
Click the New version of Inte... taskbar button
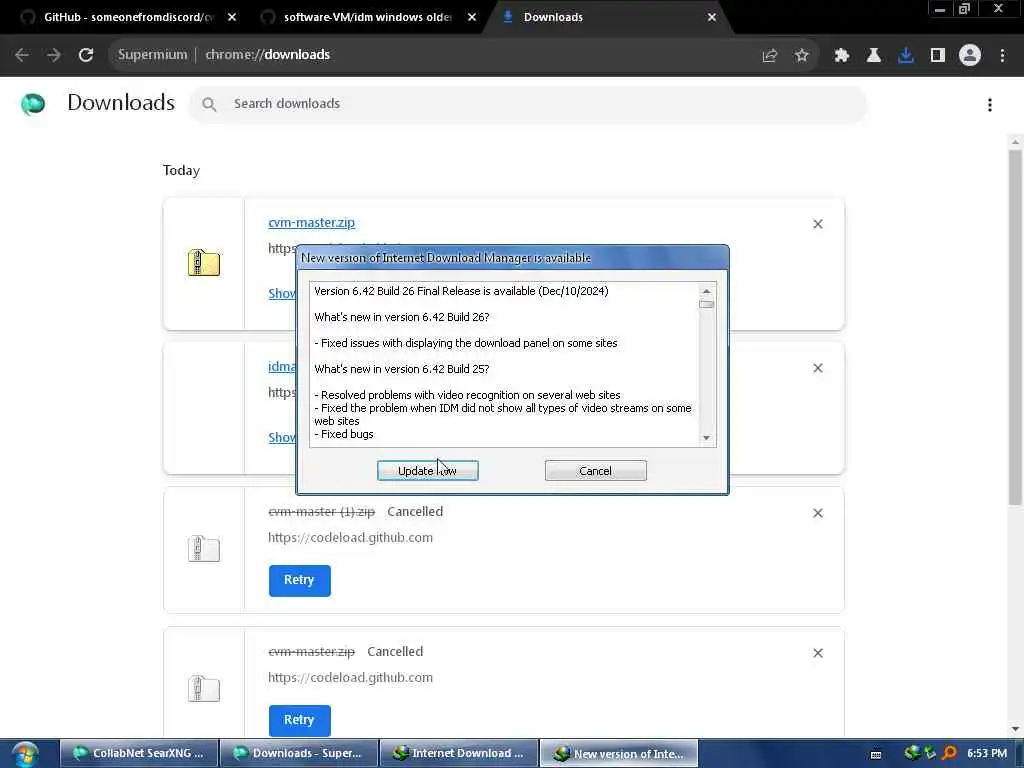click(x=619, y=754)
